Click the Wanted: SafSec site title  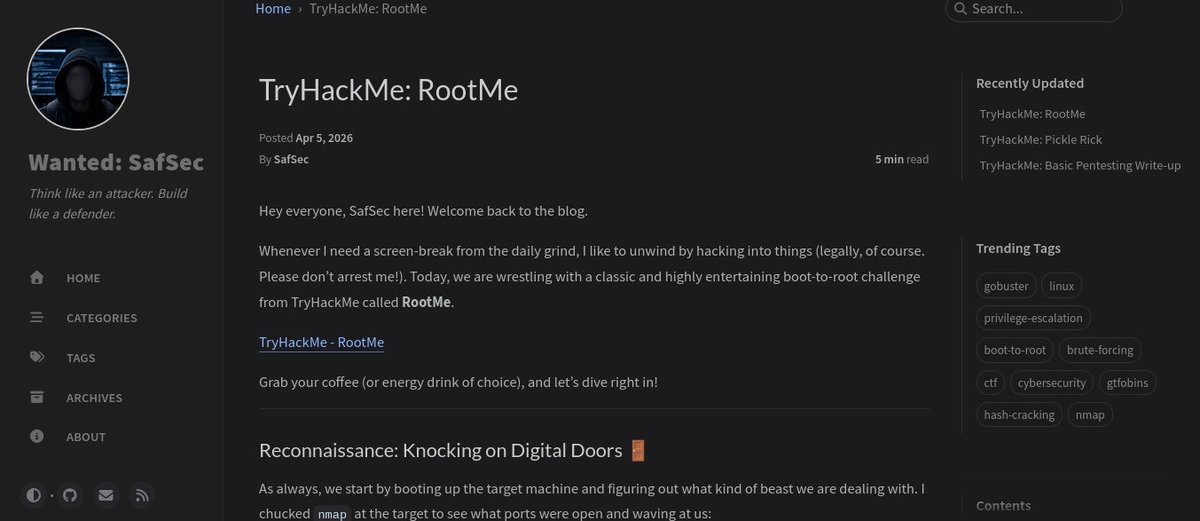116,162
